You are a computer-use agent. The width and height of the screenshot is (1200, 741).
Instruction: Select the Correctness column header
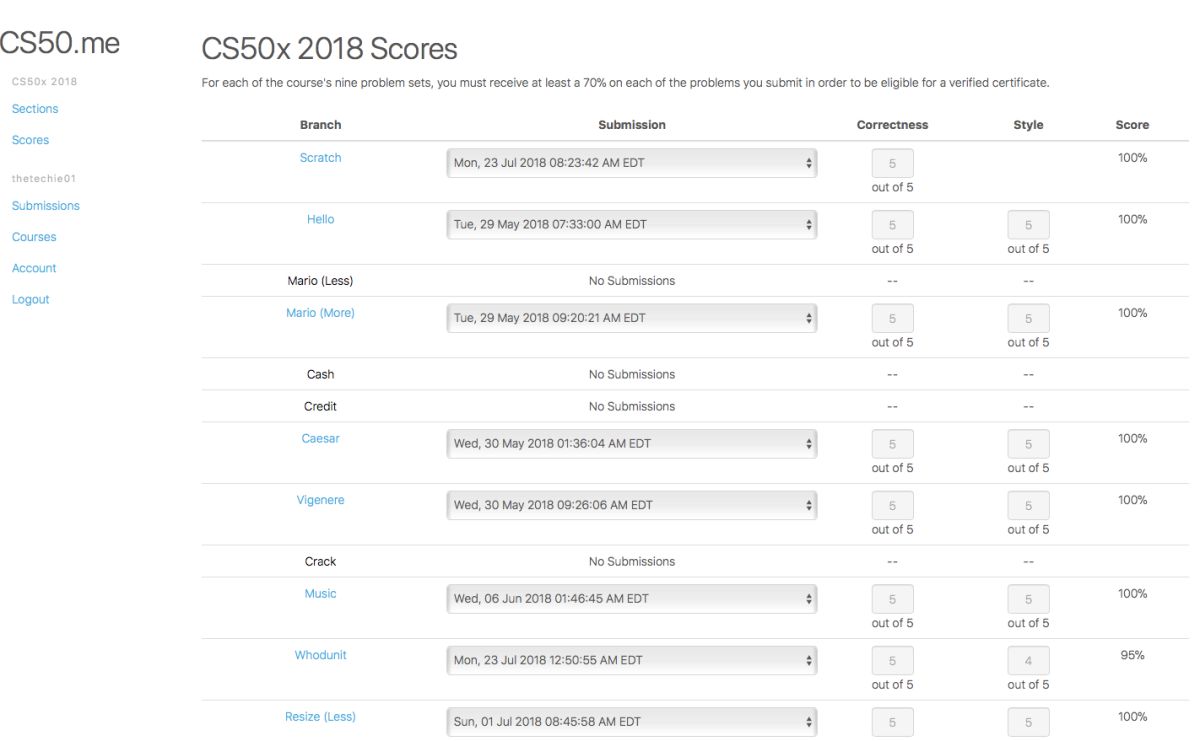point(892,125)
